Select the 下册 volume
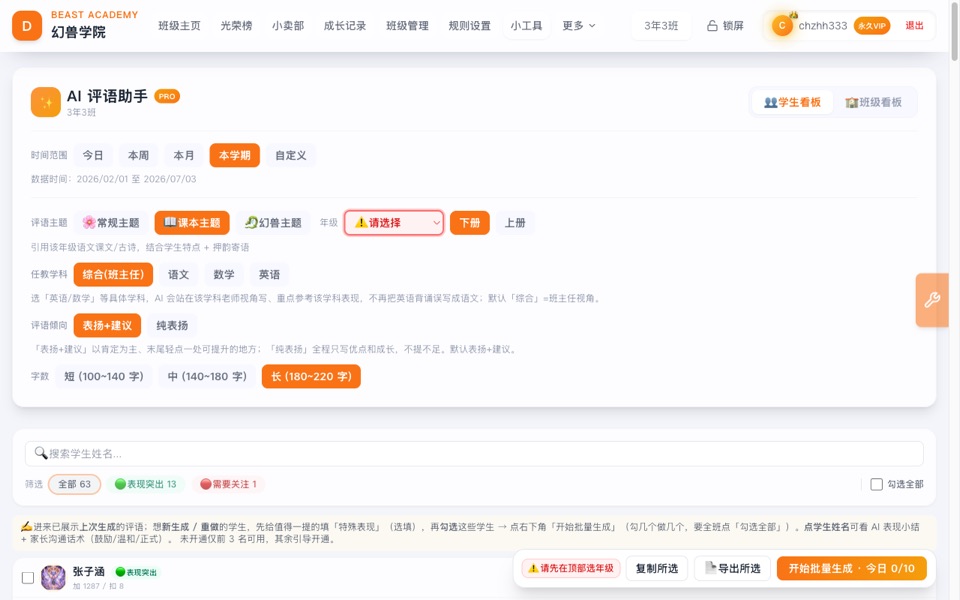Viewport: 960px width, 600px height. tap(470, 223)
